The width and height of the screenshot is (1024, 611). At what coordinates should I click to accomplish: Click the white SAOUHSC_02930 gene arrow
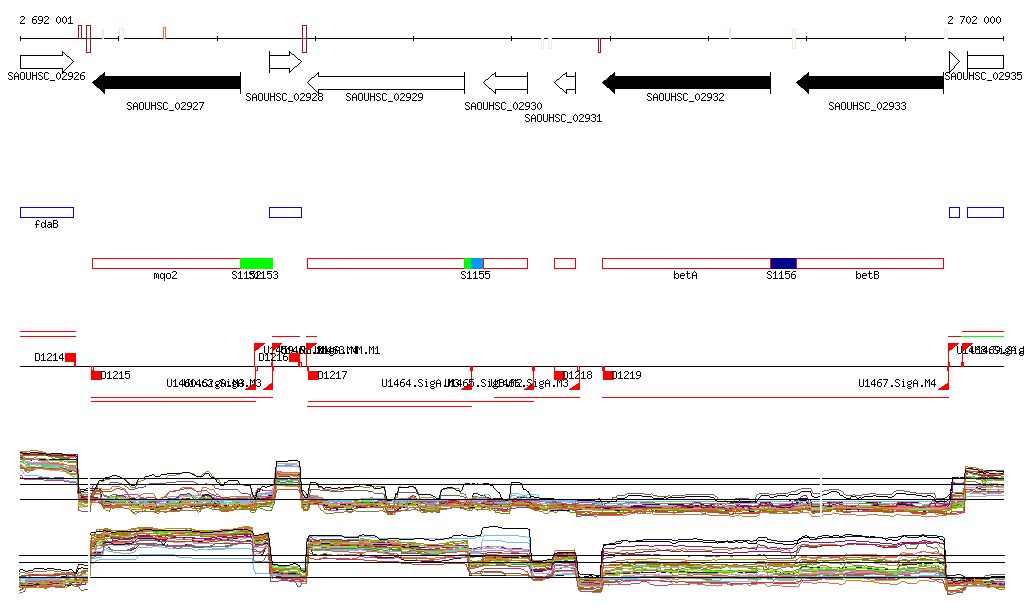[x=505, y=83]
